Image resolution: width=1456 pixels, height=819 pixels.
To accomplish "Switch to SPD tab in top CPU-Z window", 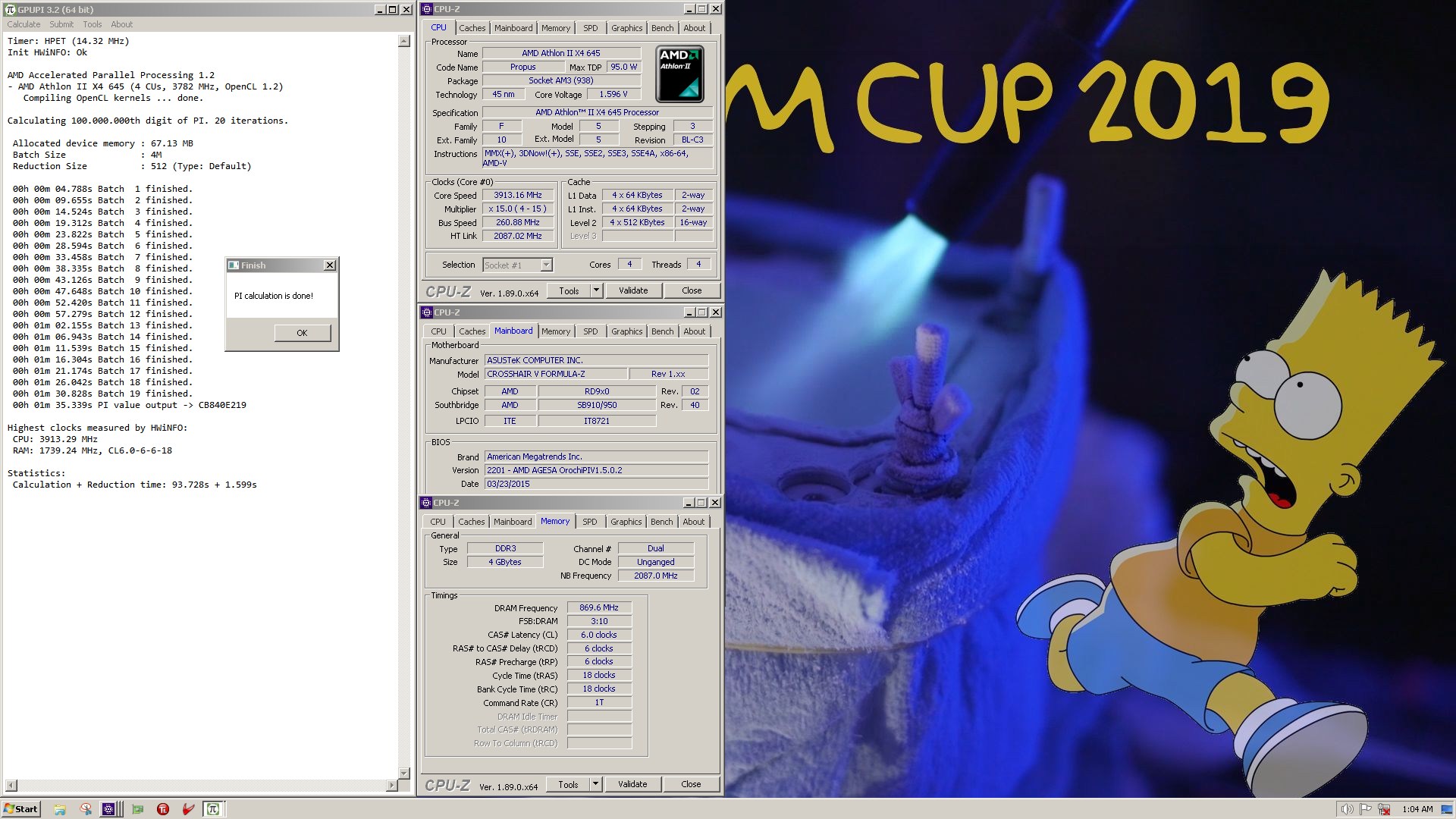I will pyautogui.click(x=591, y=28).
